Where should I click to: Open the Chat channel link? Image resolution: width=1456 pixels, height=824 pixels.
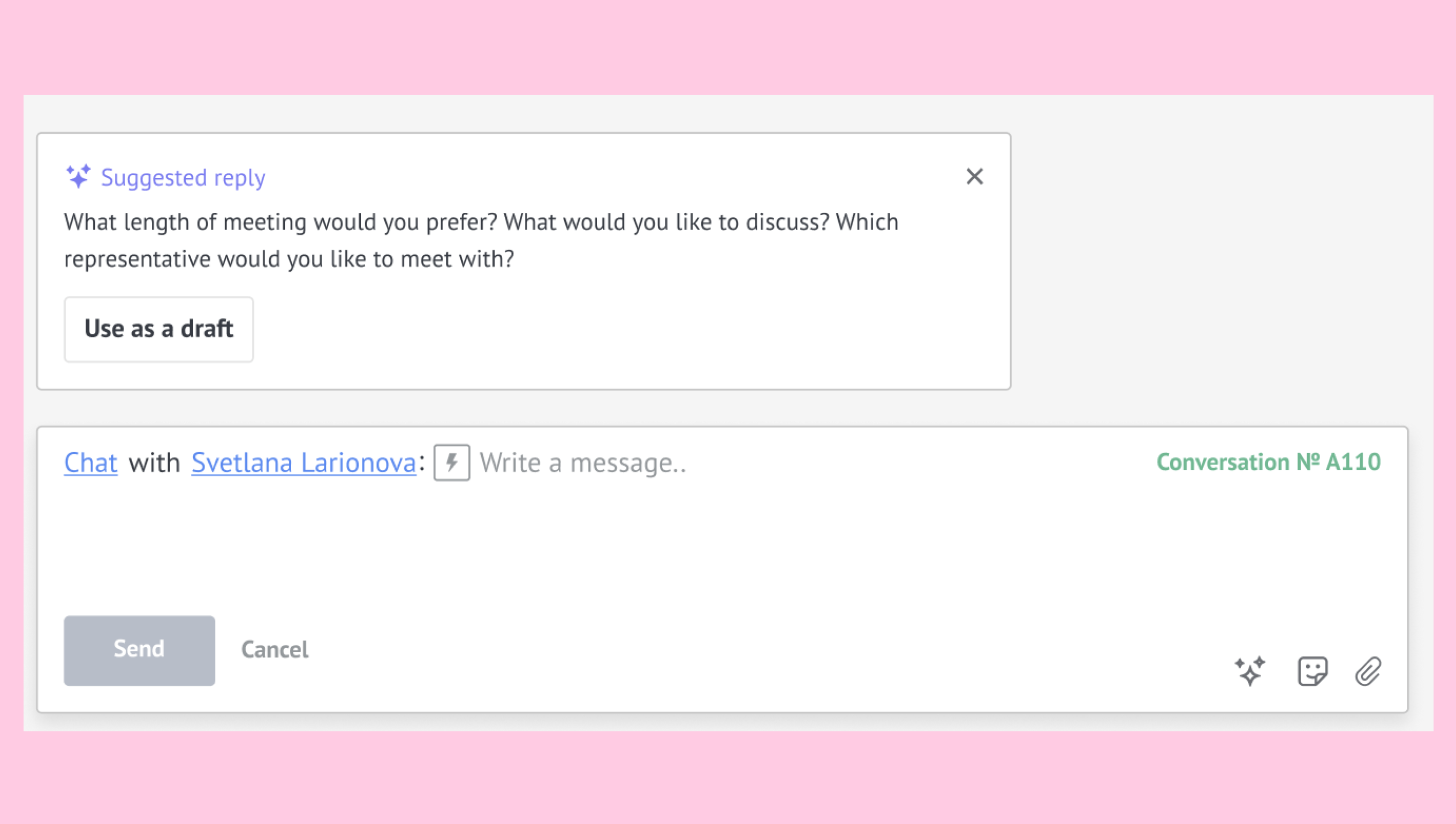tap(90, 462)
